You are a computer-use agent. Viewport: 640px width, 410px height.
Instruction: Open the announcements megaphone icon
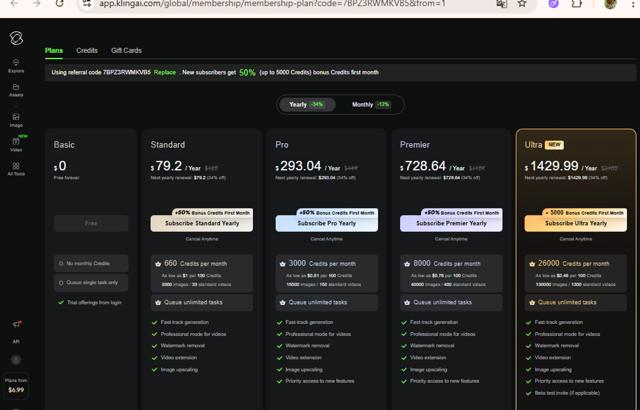16,324
